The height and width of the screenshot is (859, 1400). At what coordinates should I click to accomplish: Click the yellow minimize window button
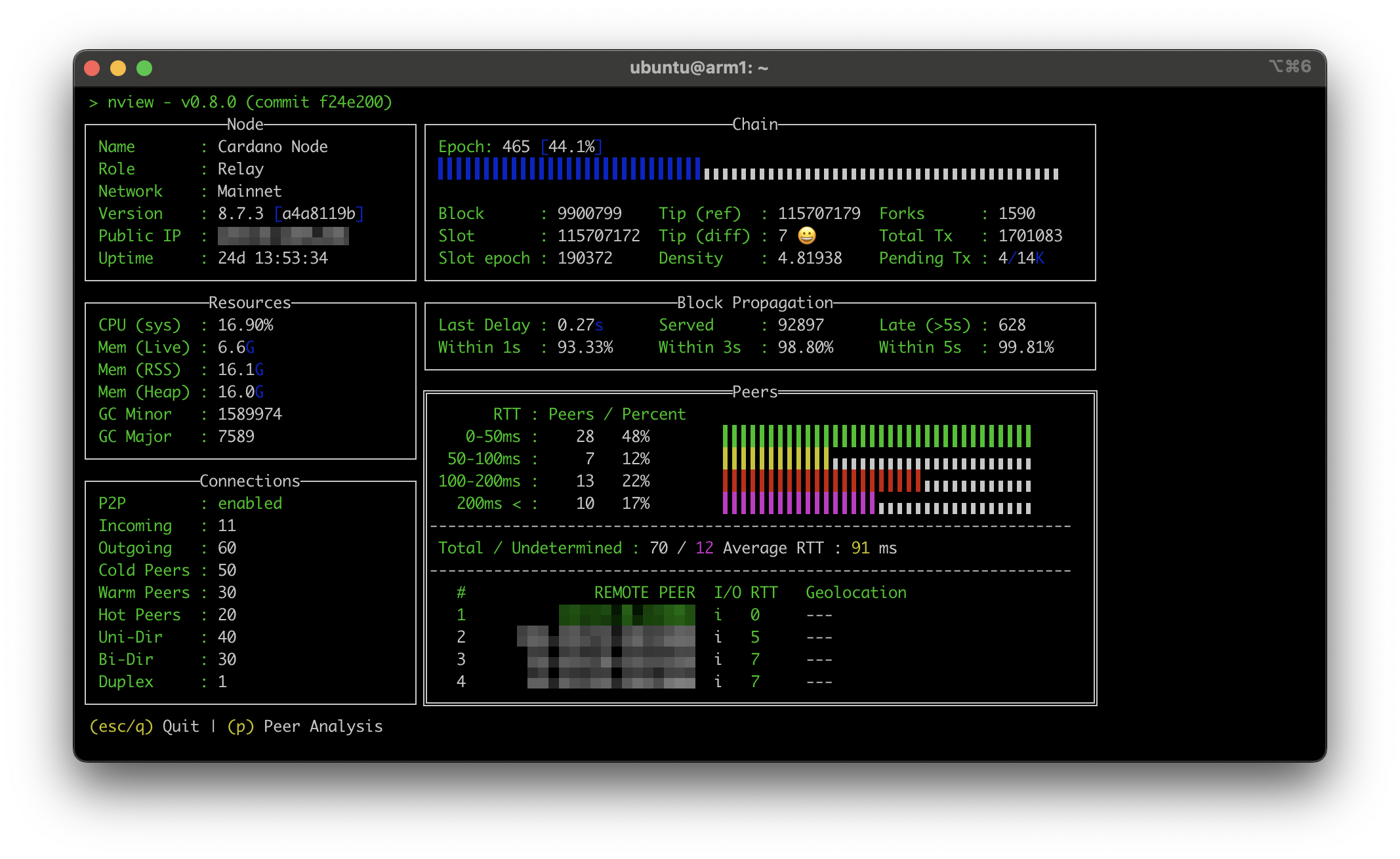pyautogui.click(x=118, y=68)
